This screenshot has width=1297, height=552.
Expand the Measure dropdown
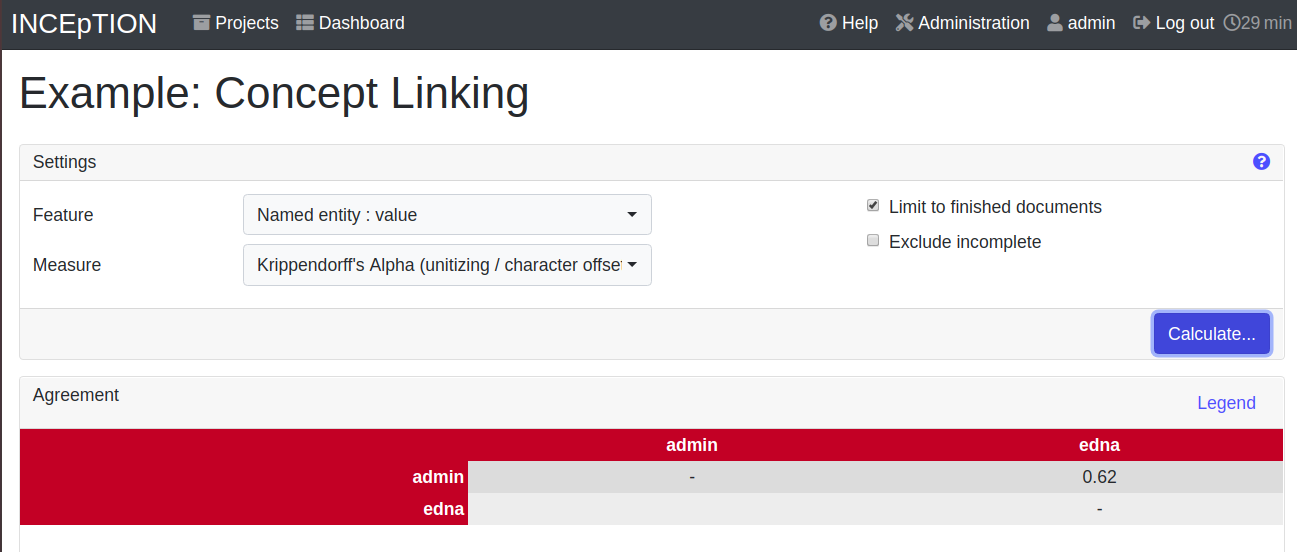(447, 265)
